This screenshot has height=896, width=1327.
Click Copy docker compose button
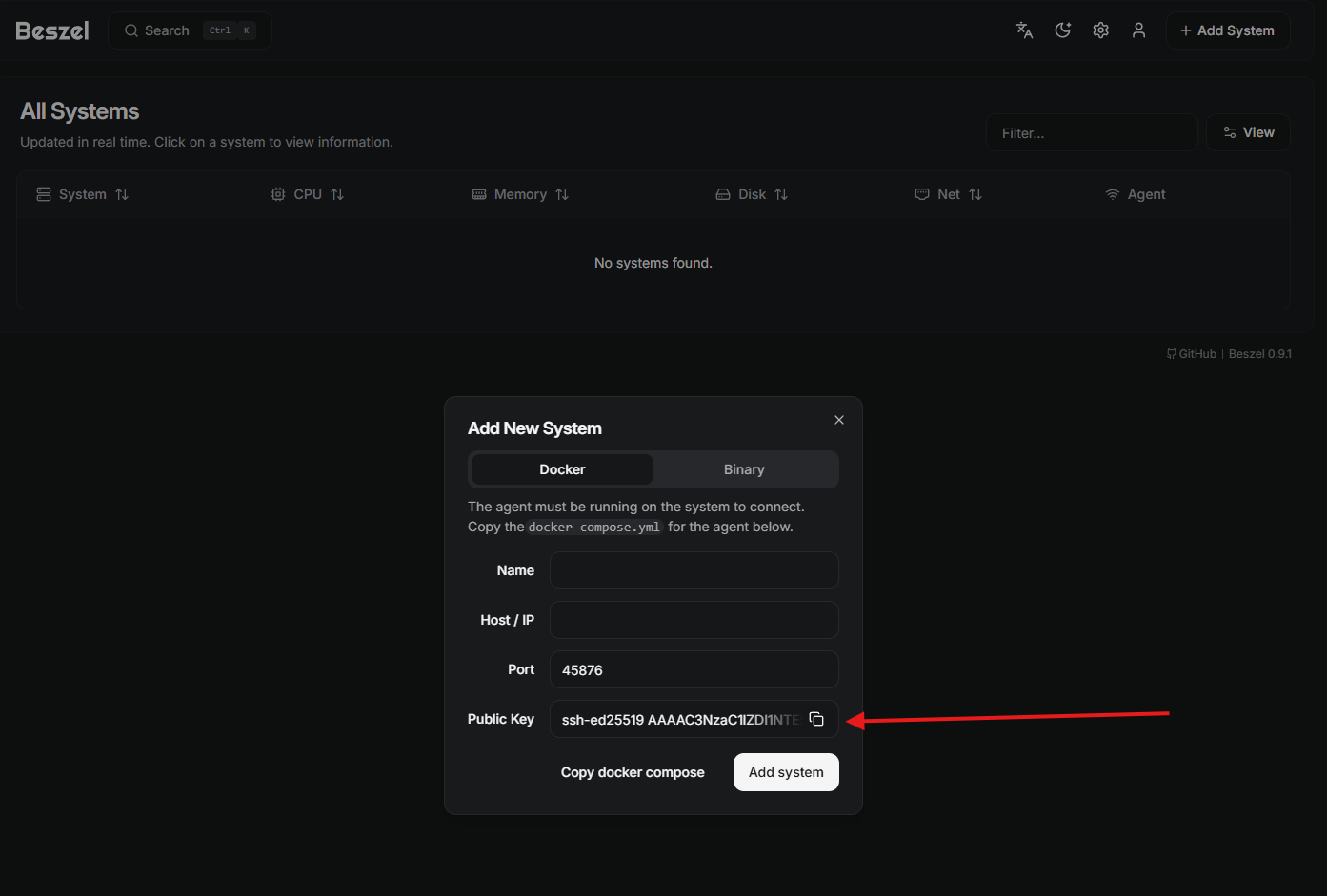633,772
